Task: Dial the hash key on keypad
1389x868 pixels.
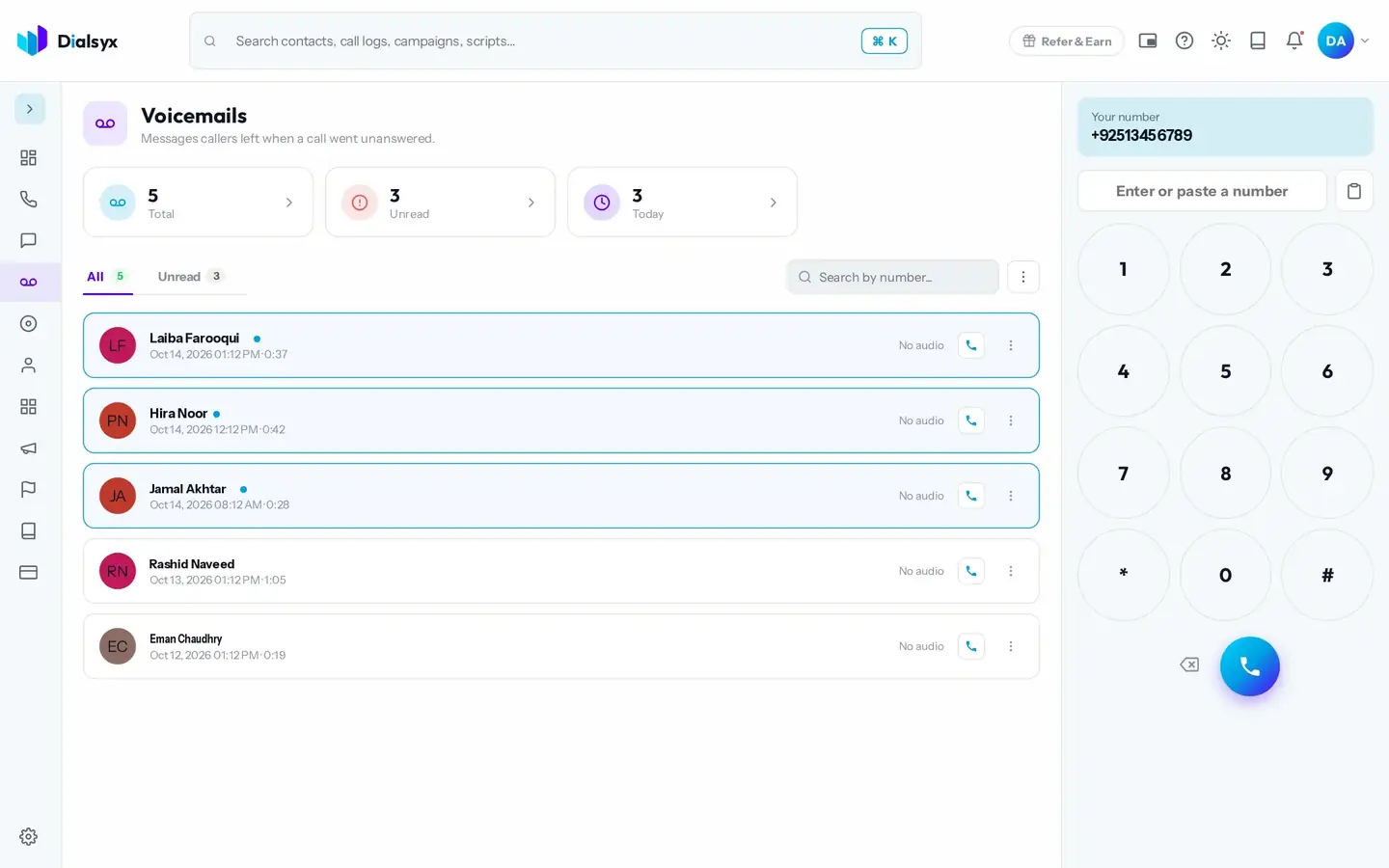Action: pyautogui.click(x=1327, y=575)
